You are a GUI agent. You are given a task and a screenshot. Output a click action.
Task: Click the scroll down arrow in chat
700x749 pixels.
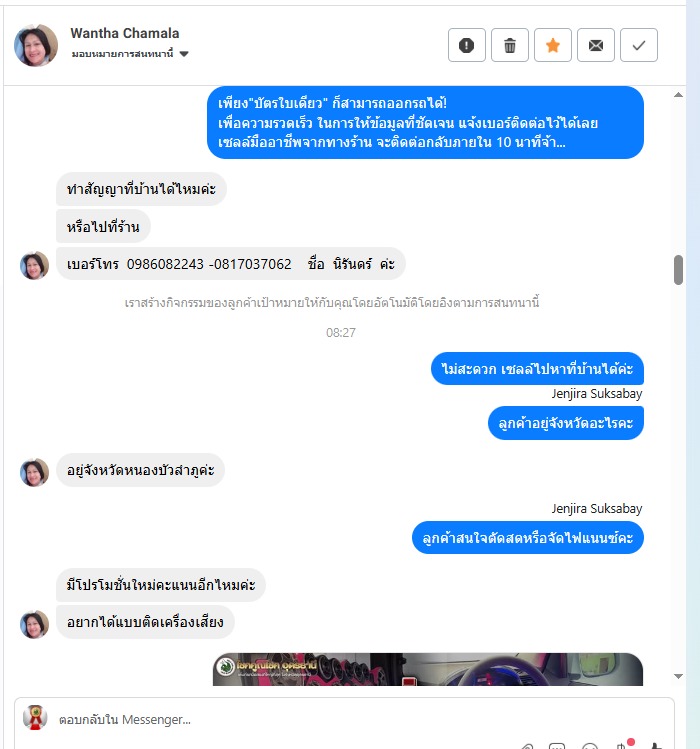678,676
